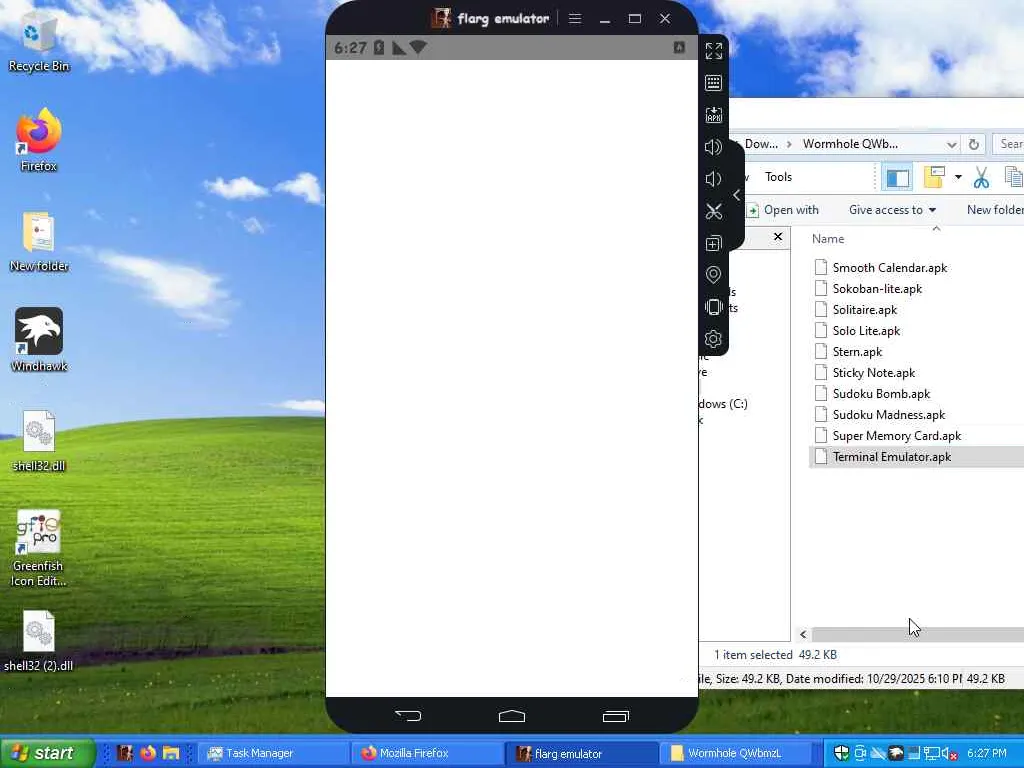Viewport: 1024px width, 768px height.
Task: Switch to flarg emulator taskbar button
Action: click(x=581, y=753)
